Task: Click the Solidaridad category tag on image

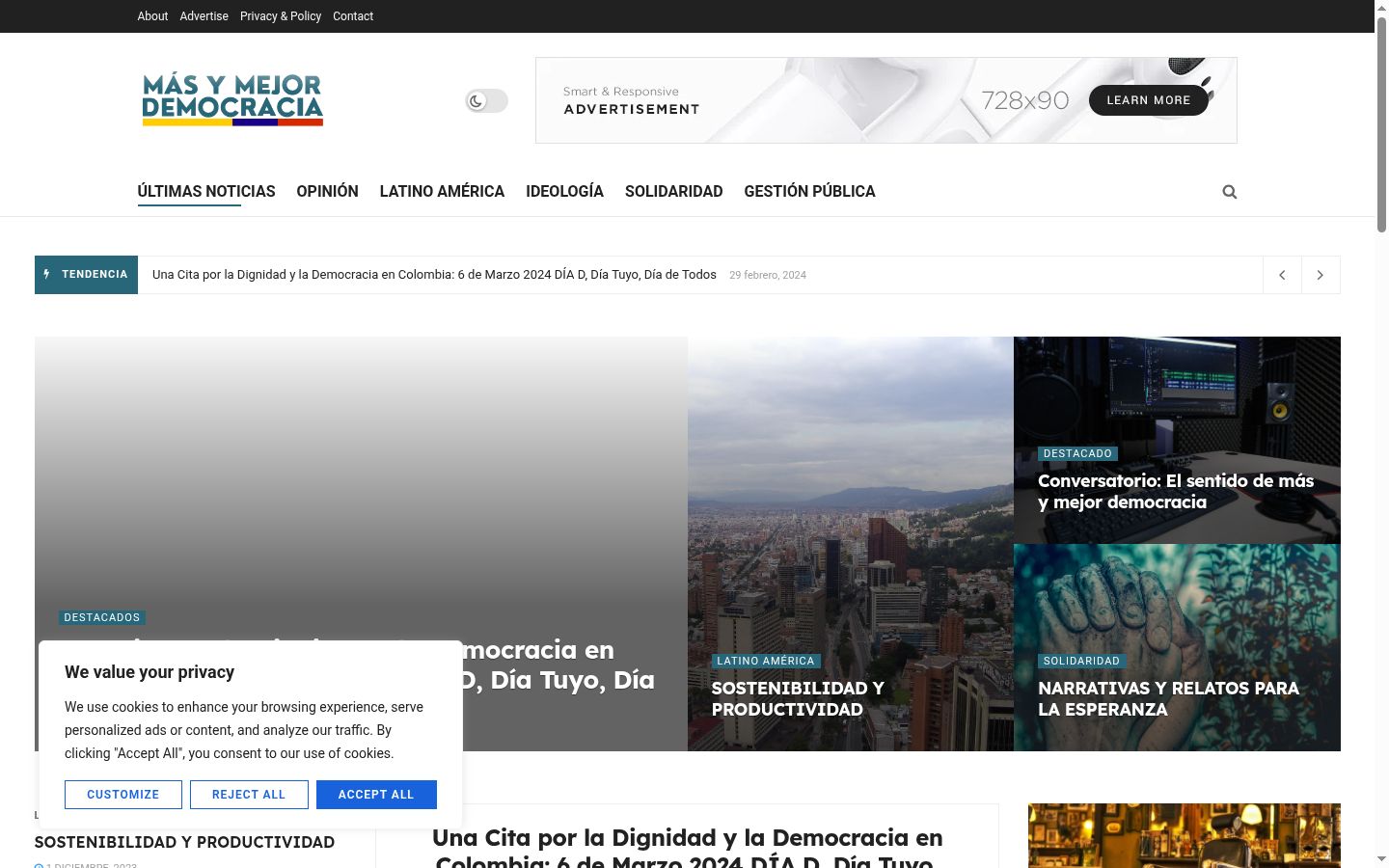Action: pyautogui.click(x=1081, y=661)
